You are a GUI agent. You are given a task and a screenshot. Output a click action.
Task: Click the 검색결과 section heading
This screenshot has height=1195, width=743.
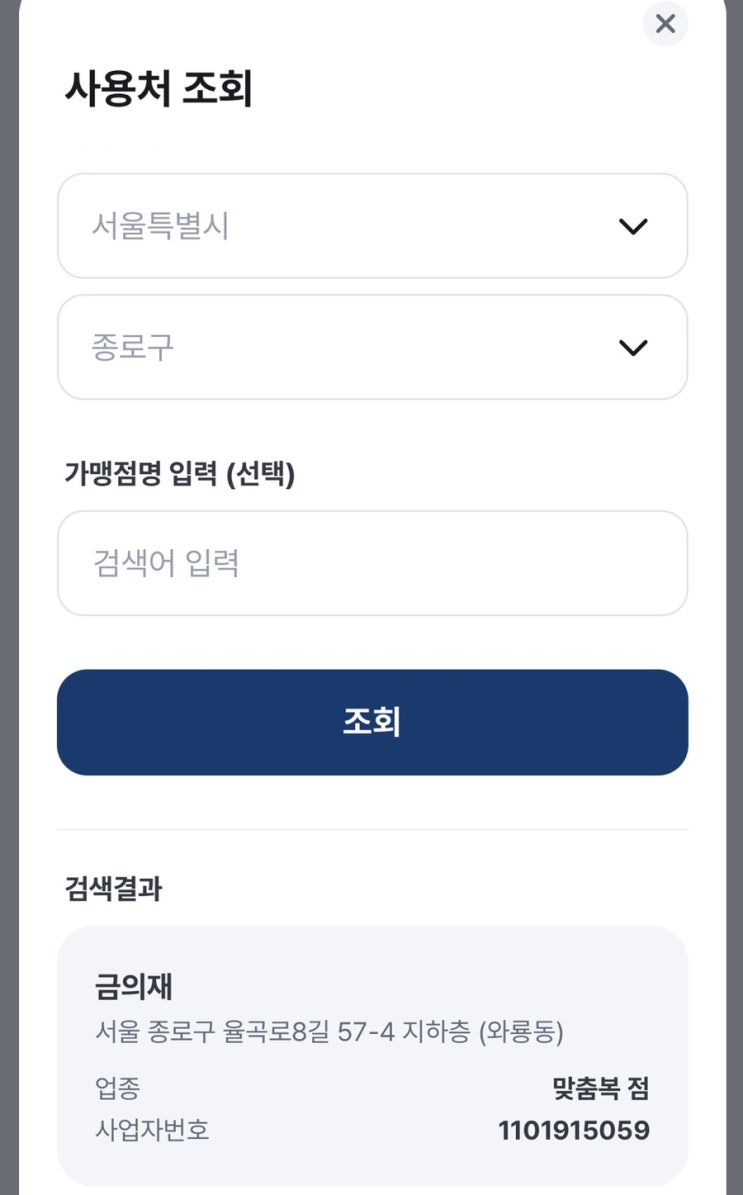point(114,889)
